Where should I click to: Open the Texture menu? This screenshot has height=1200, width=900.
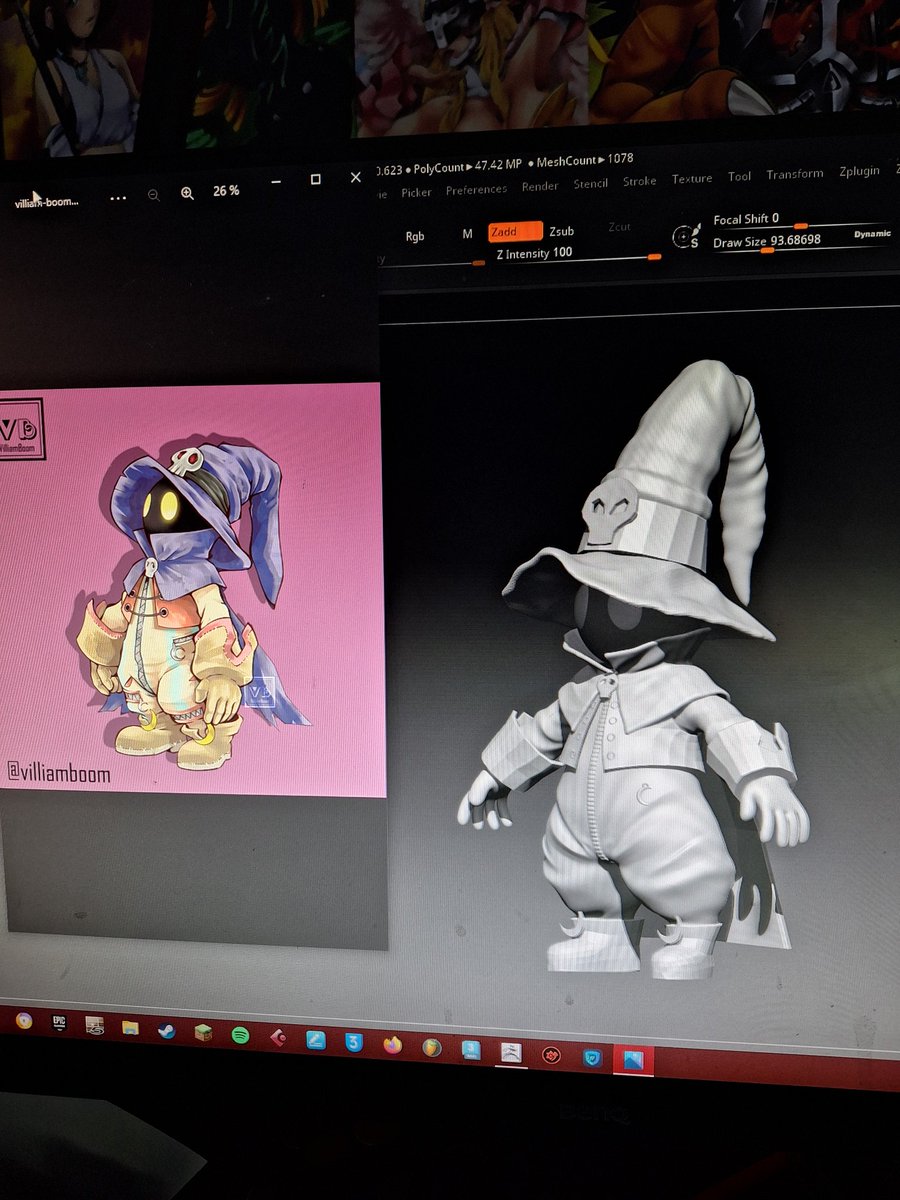click(692, 179)
